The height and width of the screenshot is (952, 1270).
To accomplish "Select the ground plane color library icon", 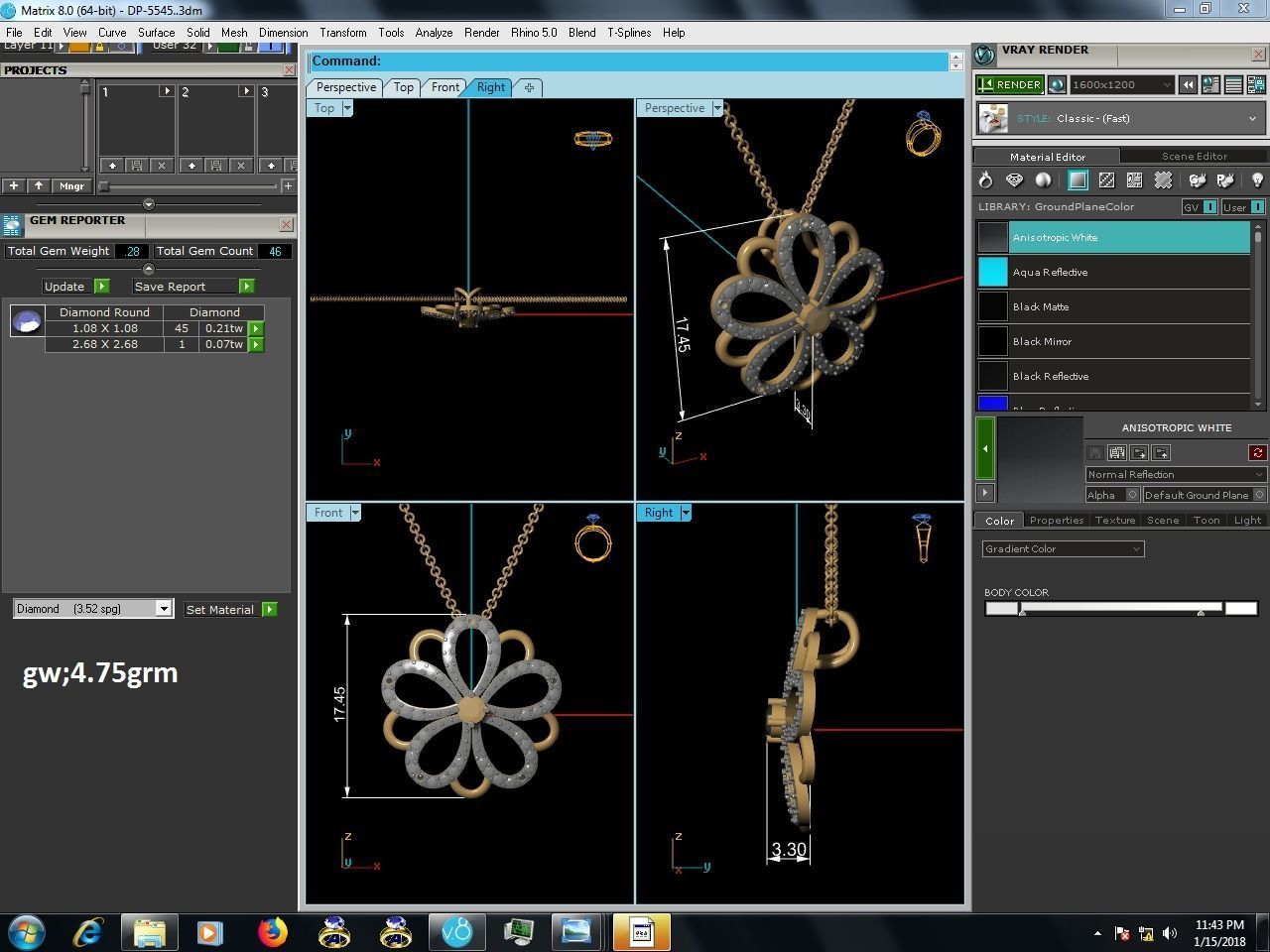I will (x=1078, y=180).
